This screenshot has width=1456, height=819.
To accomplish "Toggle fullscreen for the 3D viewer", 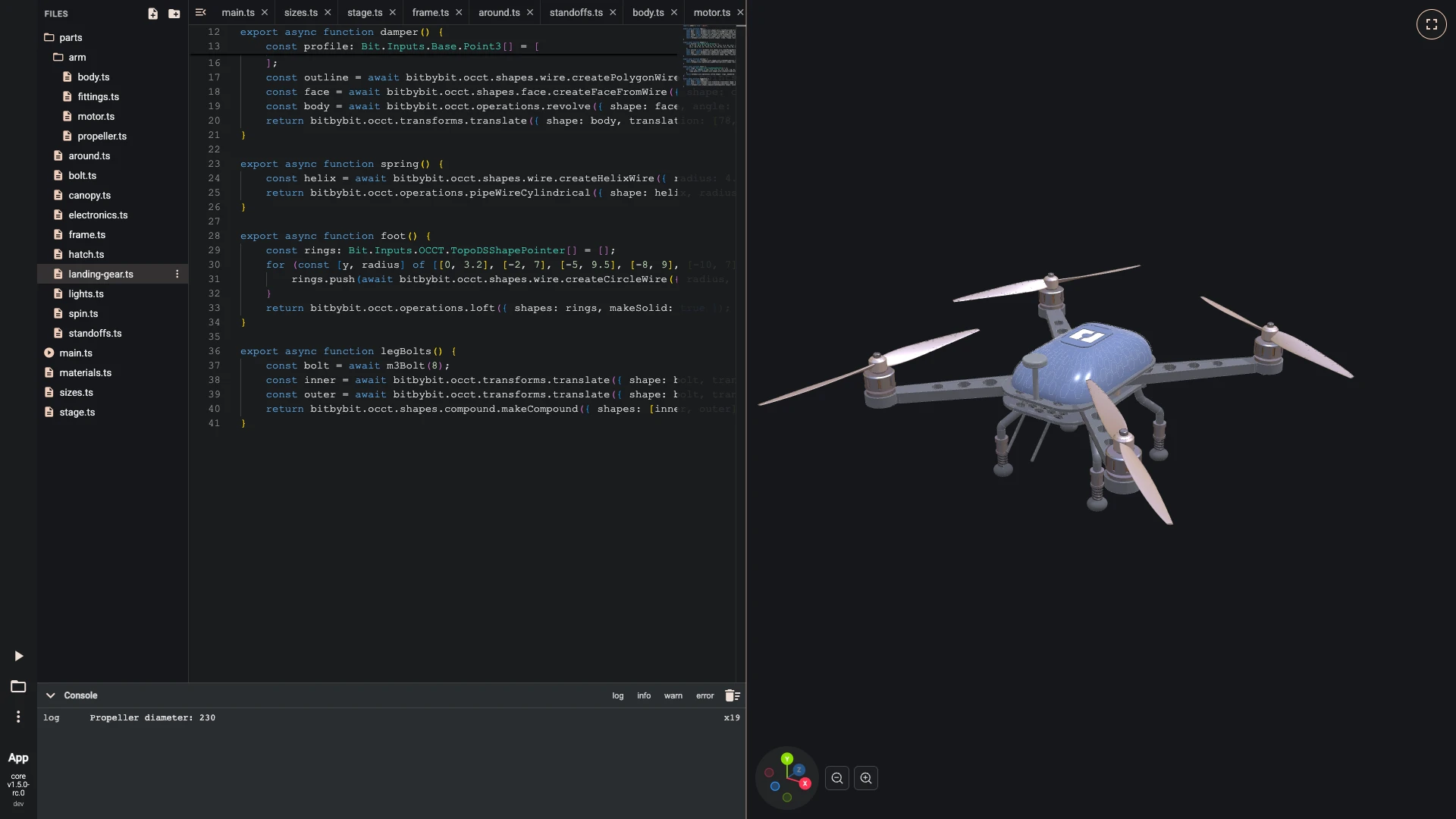I will [x=1431, y=24].
